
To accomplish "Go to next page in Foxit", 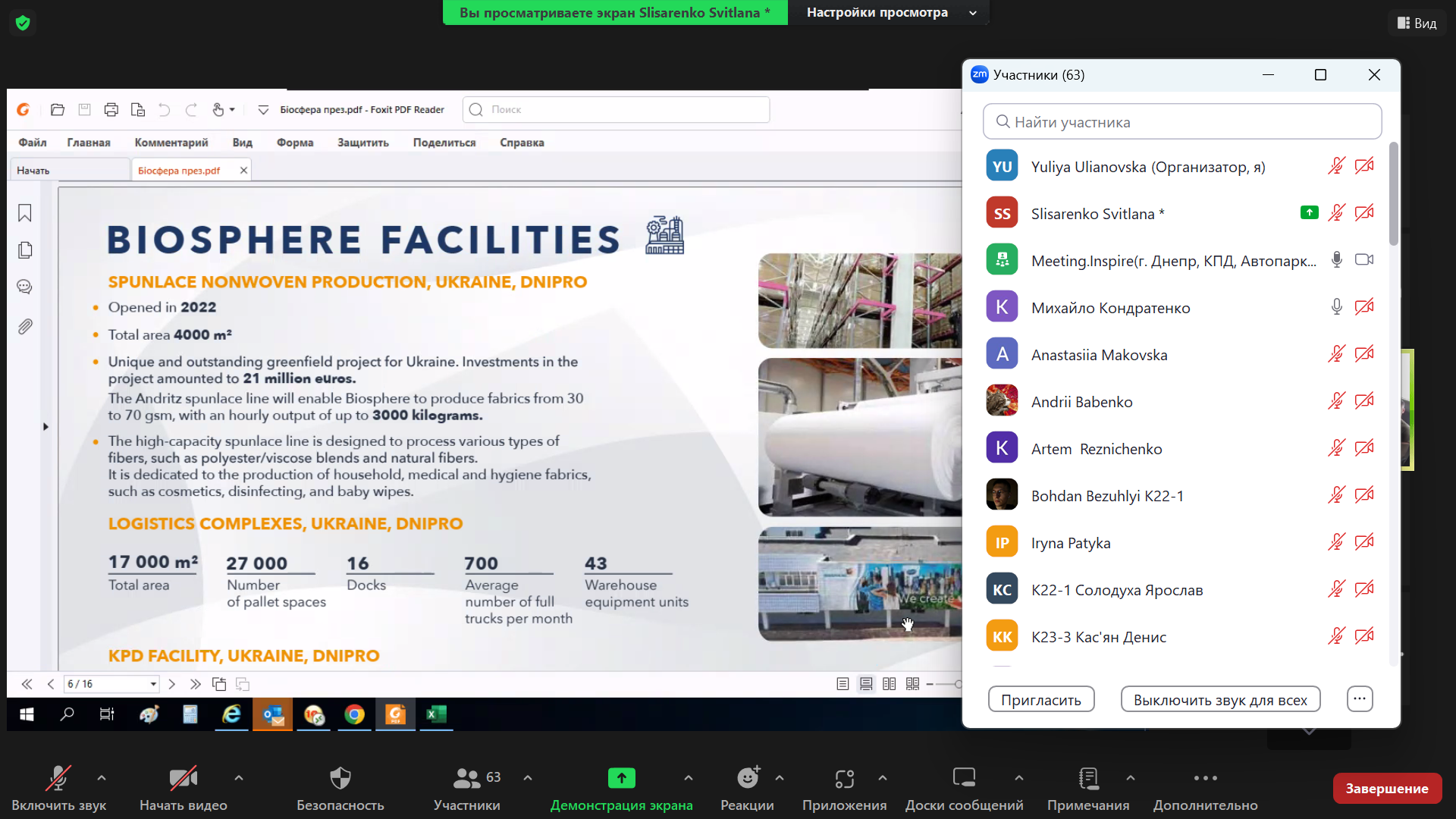I will (172, 684).
